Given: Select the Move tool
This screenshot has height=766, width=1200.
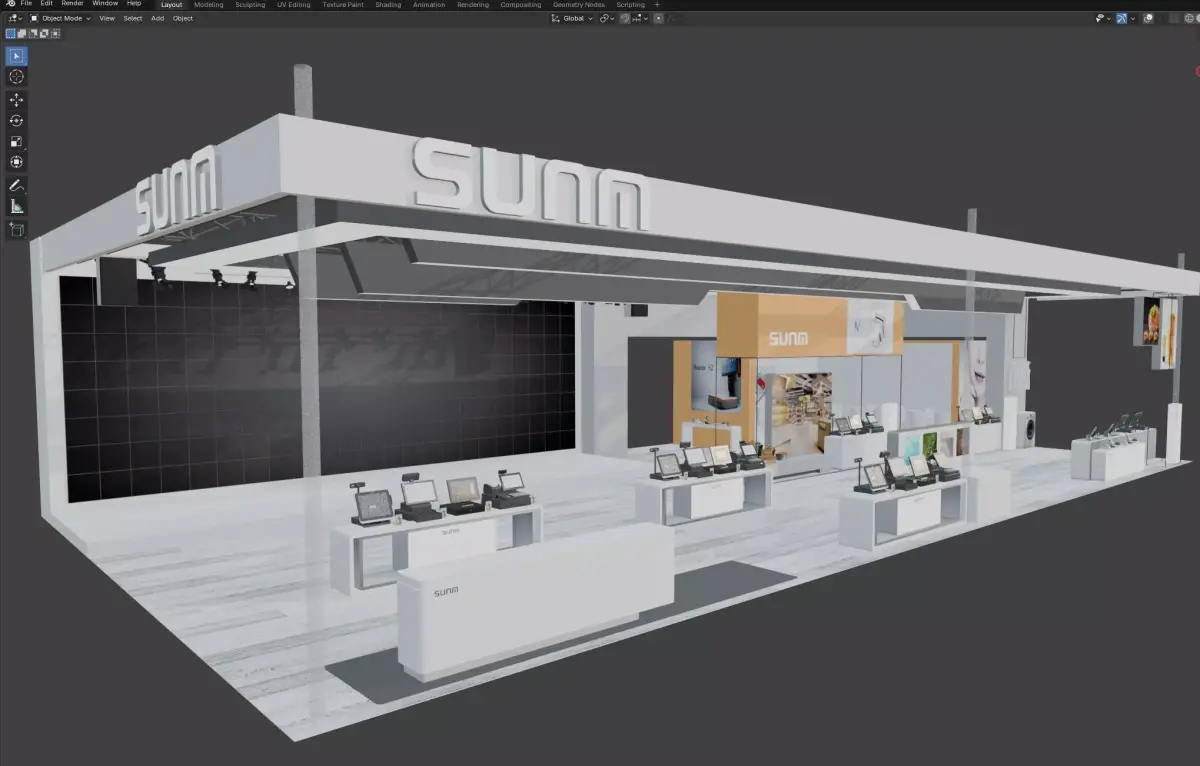Looking at the screenshot, I should pos(17,99).
